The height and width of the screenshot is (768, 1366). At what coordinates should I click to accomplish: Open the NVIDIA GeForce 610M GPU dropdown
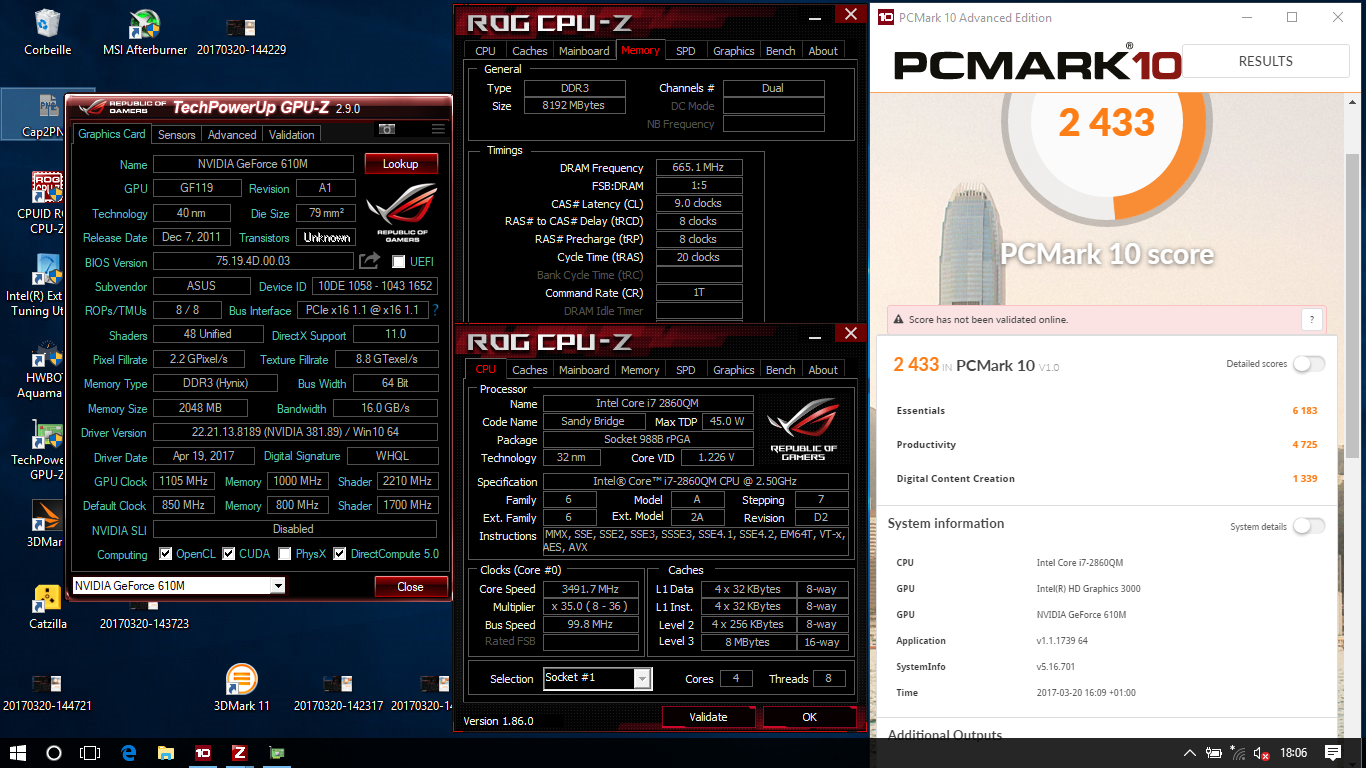coord(179,586)
